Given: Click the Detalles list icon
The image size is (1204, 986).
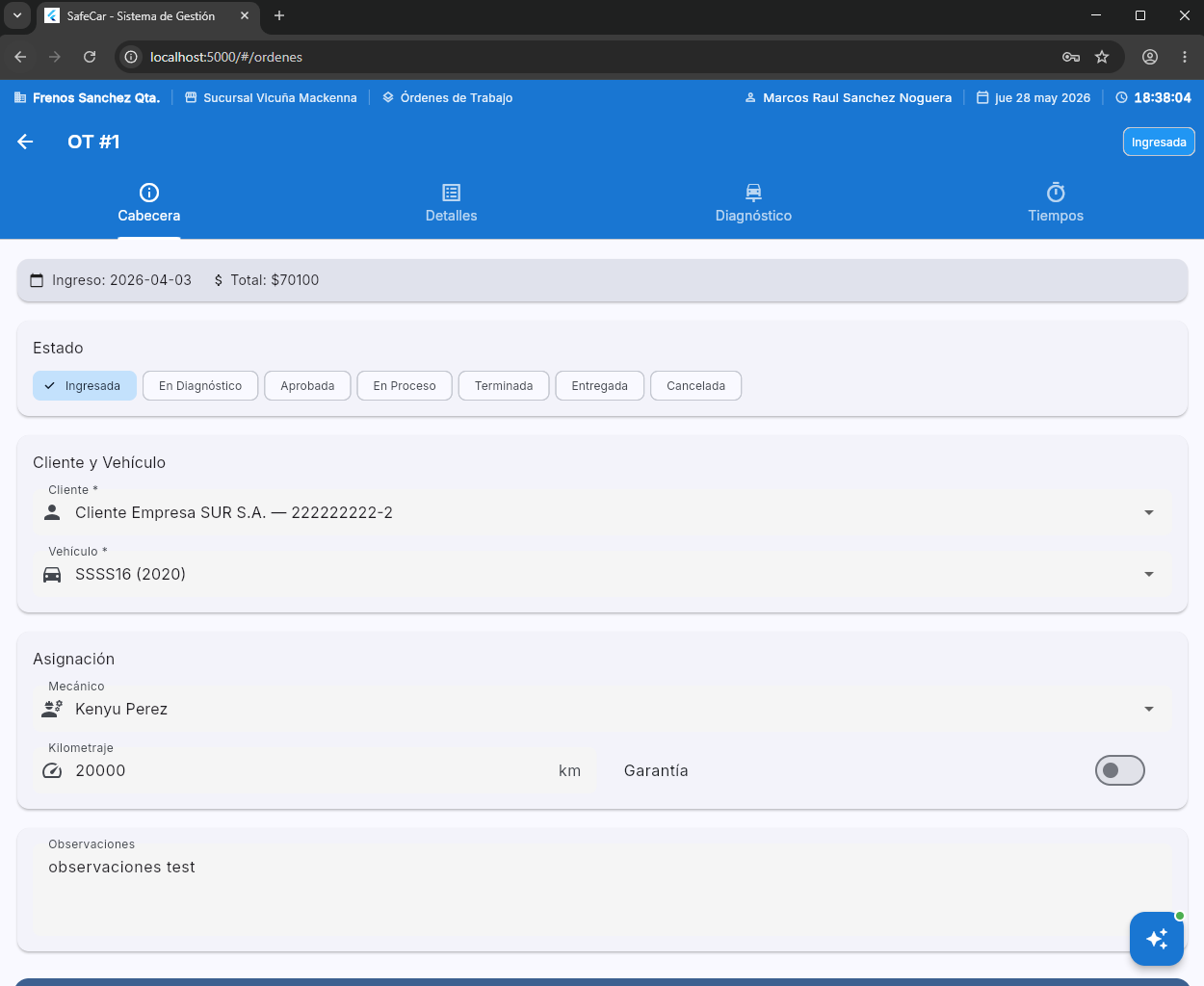Looking at the screenshot, I should pyautogui.click(x=451, y=192).
